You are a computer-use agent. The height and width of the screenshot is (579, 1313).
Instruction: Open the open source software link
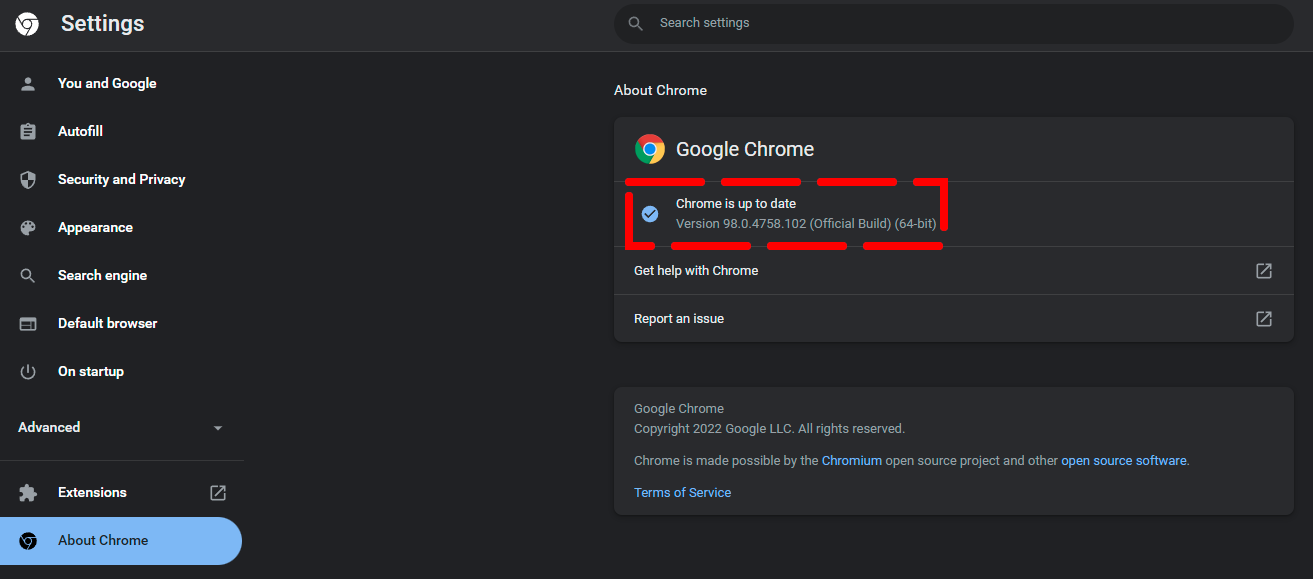[1124, 461]
